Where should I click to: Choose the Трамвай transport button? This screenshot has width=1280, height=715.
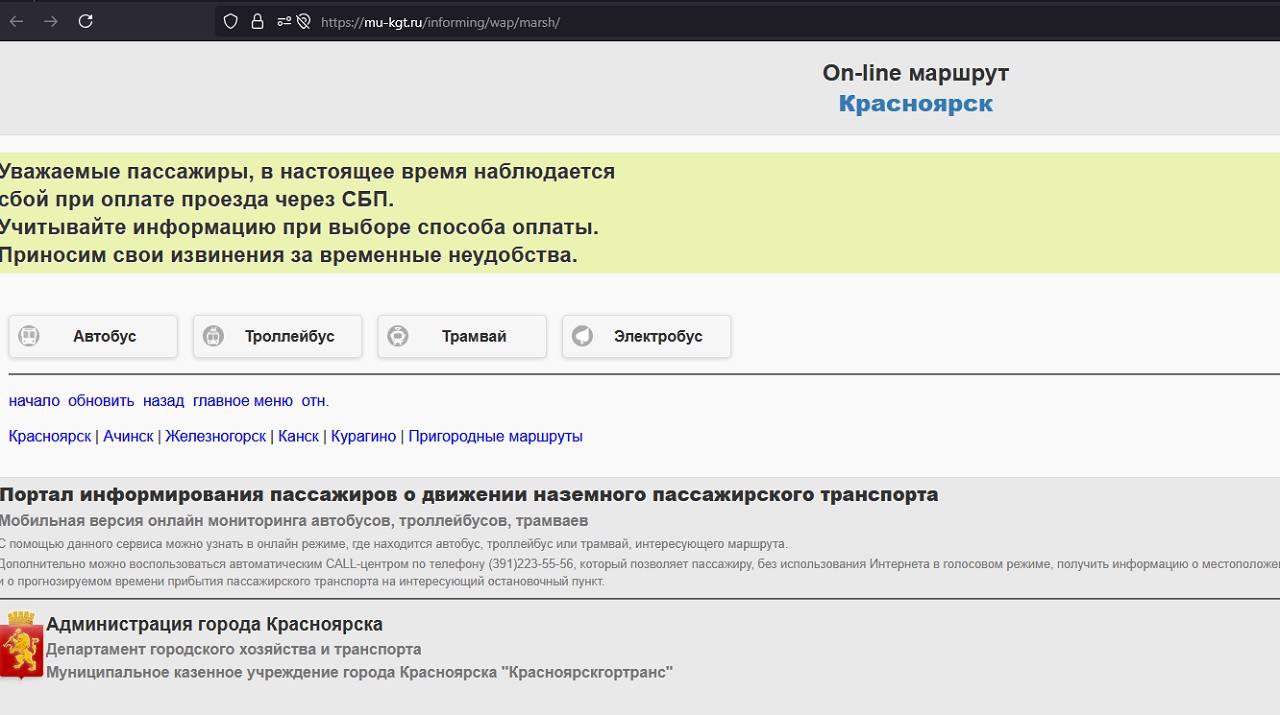[462, 336]
